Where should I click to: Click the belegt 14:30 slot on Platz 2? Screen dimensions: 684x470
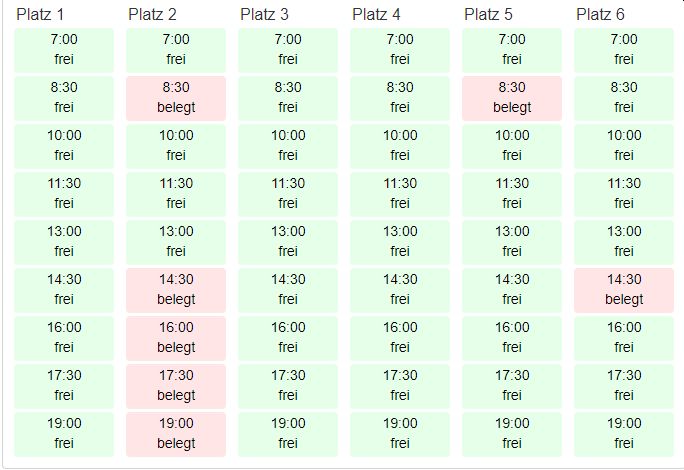click(176, 290)
